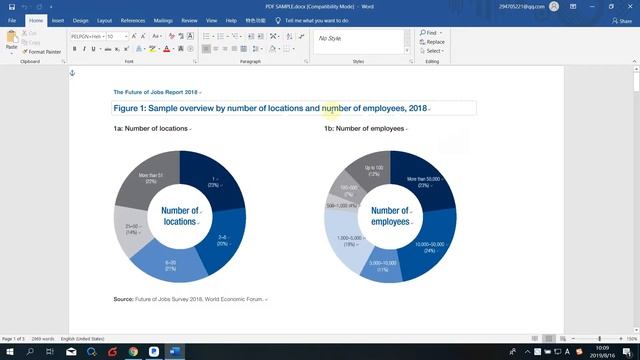Toggle Underline formatting
The height and width of the screenshot is (360, 640).
93,49
